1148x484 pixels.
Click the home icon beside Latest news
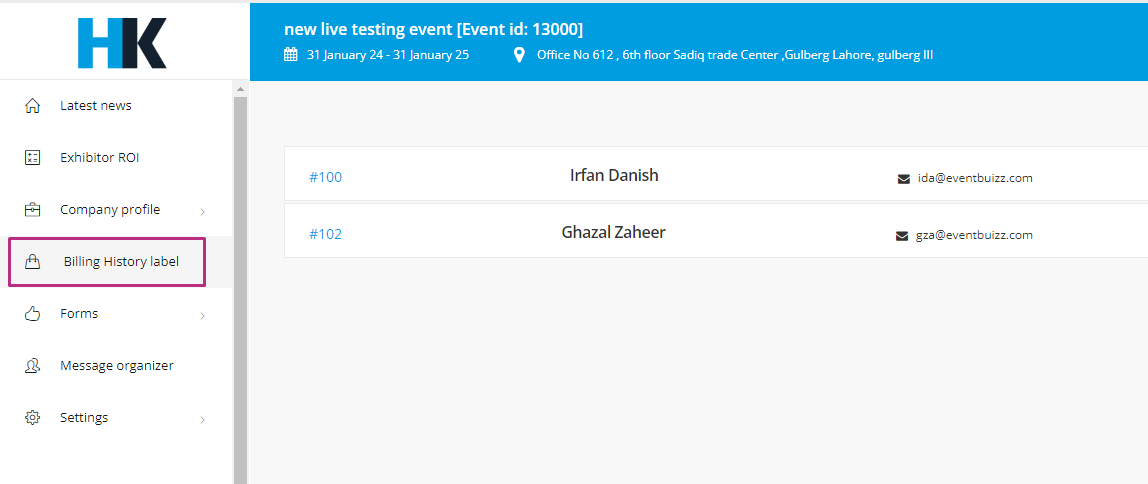coord(32,105)
